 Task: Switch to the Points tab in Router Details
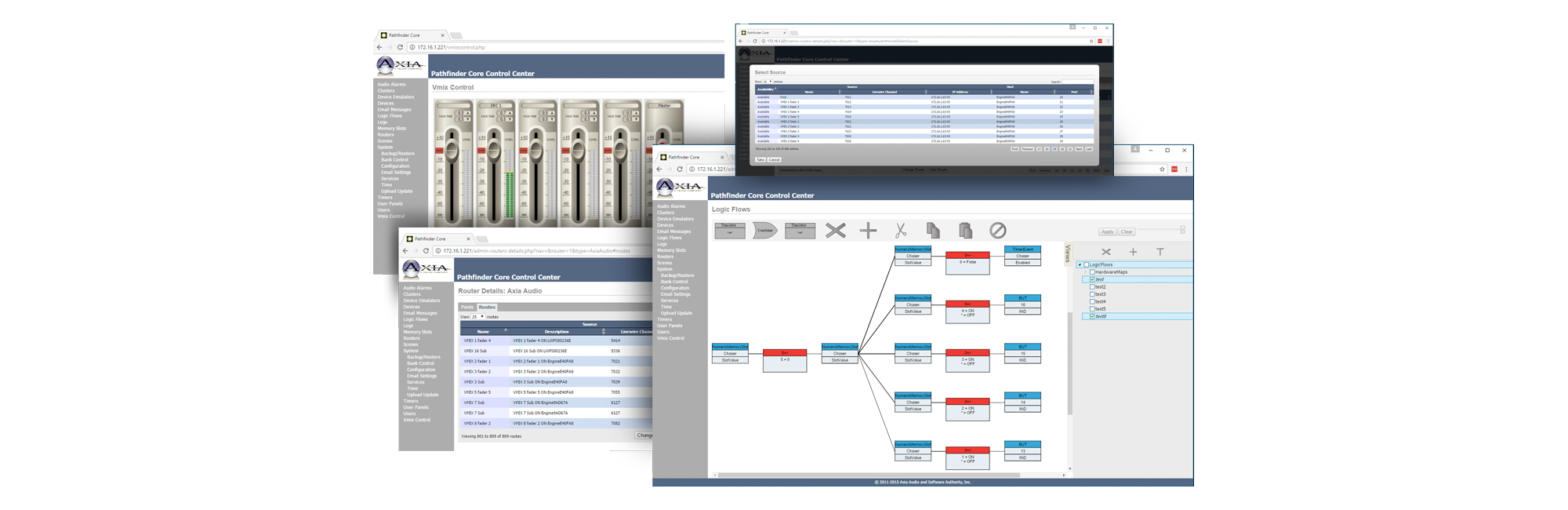pos(467,307)
